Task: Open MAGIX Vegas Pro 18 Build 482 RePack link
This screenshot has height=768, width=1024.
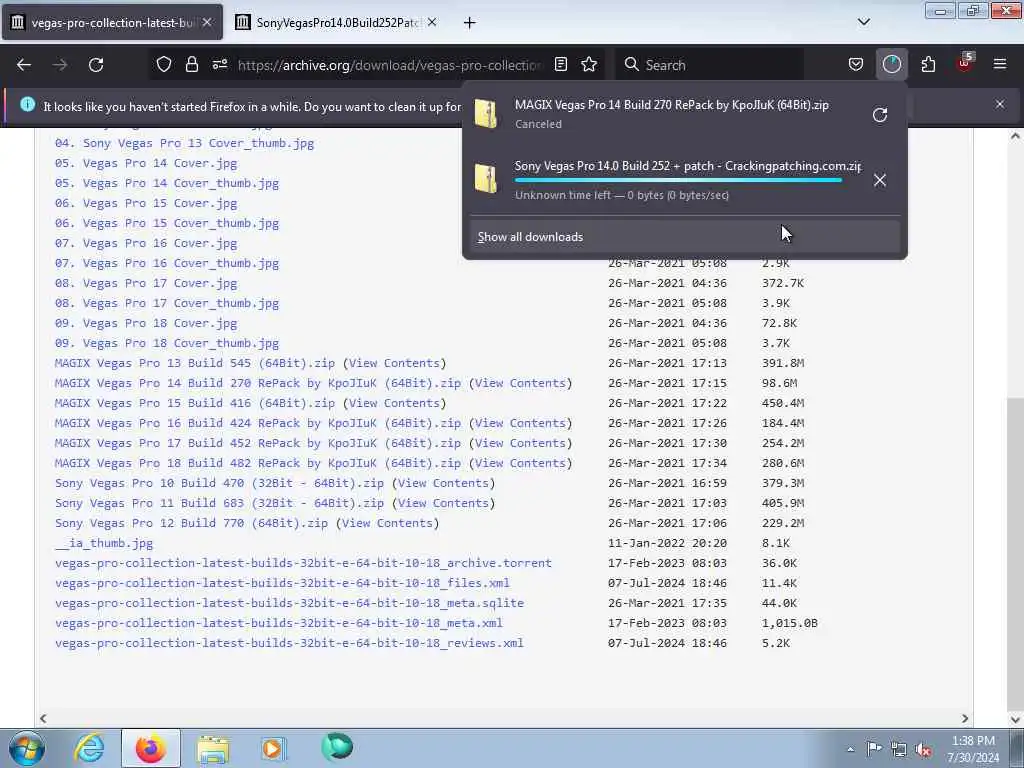Action: click(258, 463)
